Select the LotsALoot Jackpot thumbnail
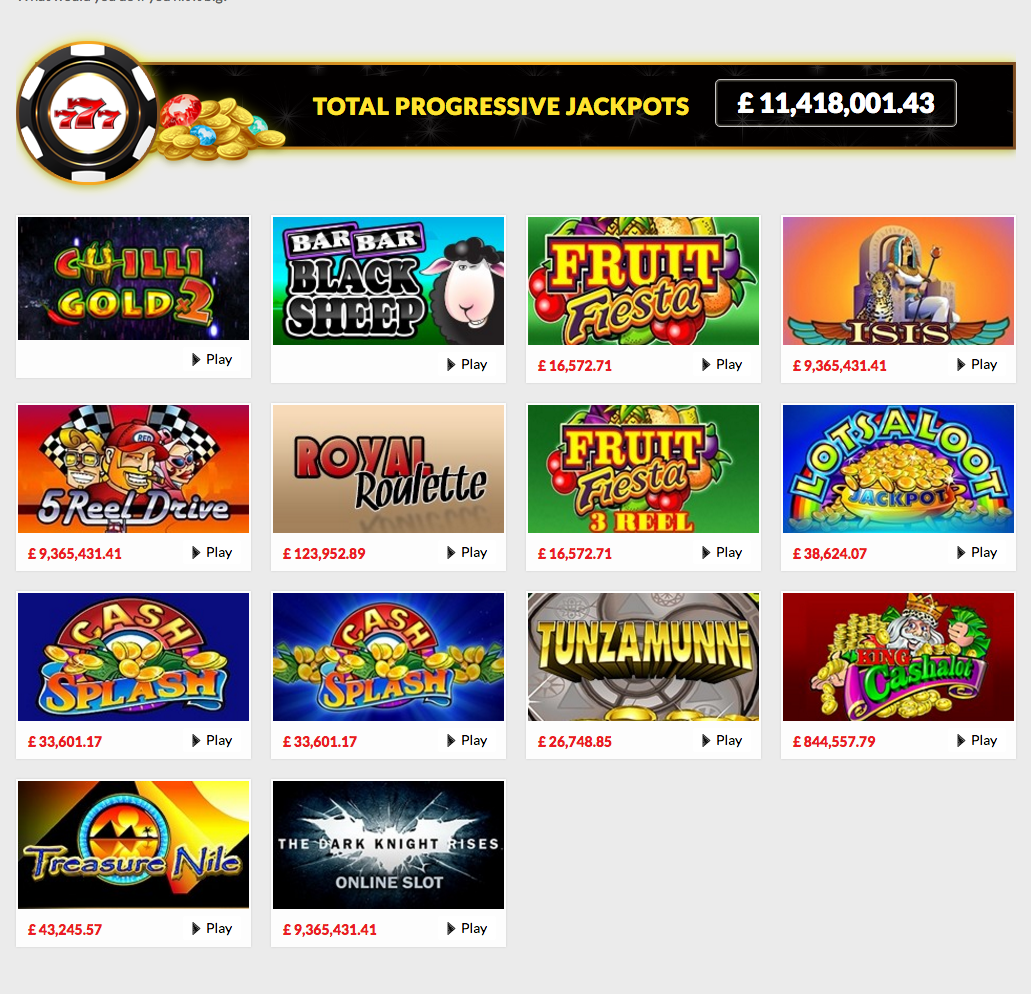Image resolution: width=1031 pixels, height=994 pixels. [898, 469]
